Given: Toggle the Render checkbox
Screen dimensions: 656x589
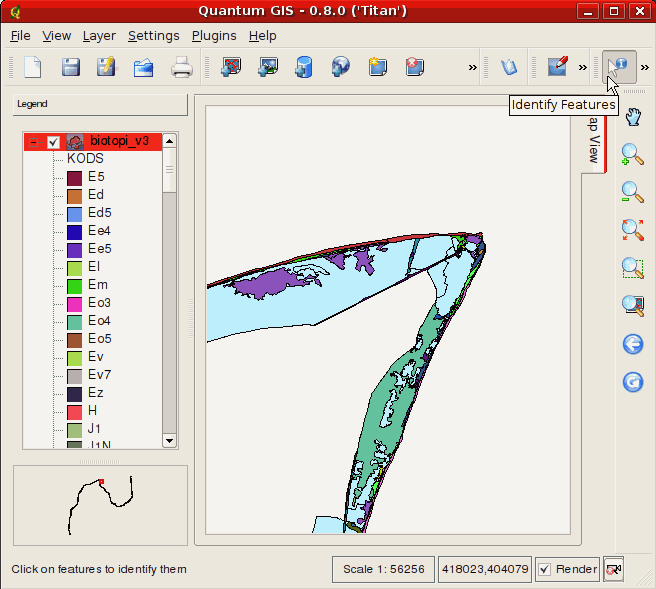Looking at the screenshot, I should pyautogui.click(x=544, y=569).
